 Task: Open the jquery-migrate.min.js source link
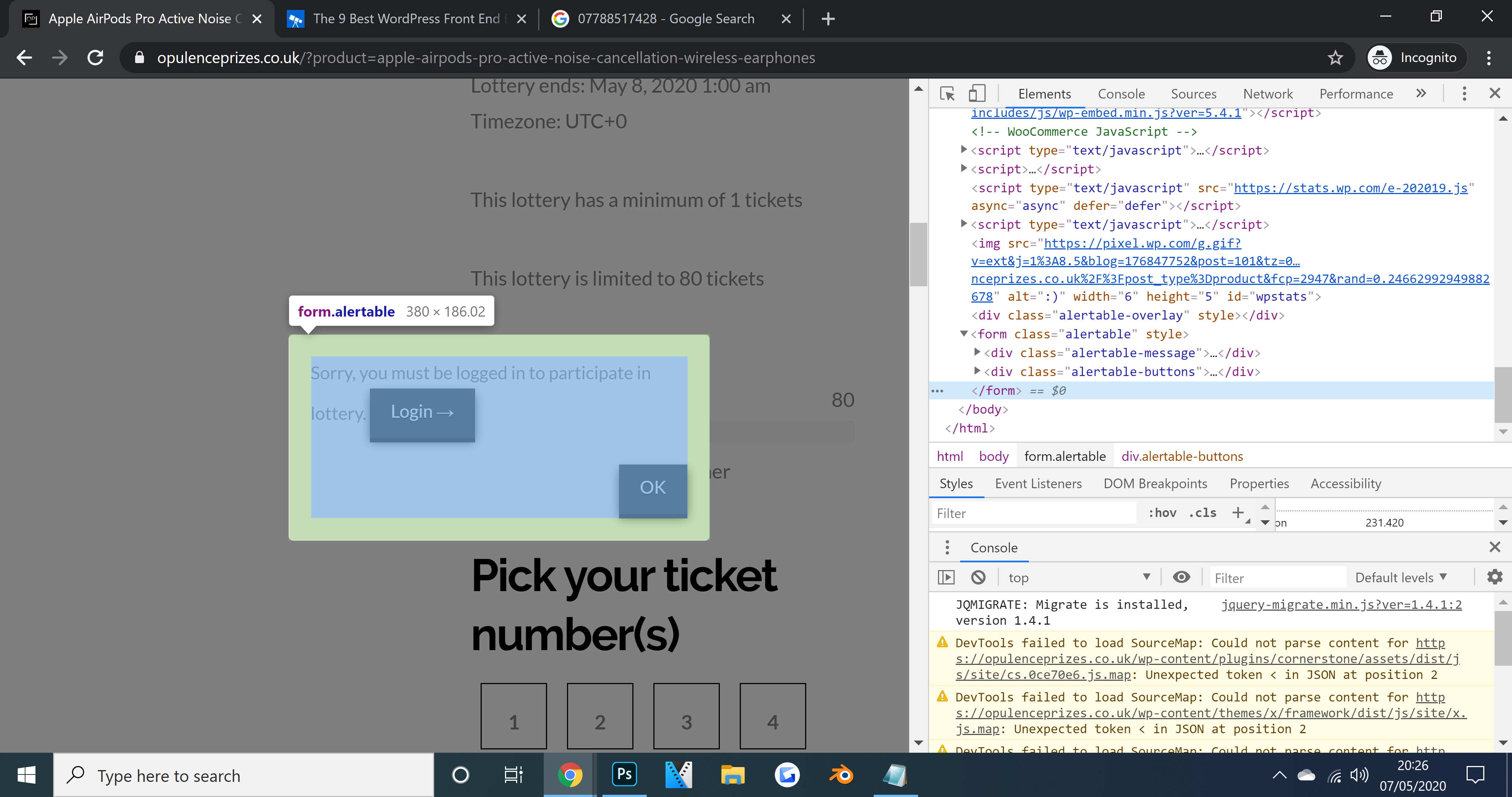pyautogui.click(x=1341, y=604)
